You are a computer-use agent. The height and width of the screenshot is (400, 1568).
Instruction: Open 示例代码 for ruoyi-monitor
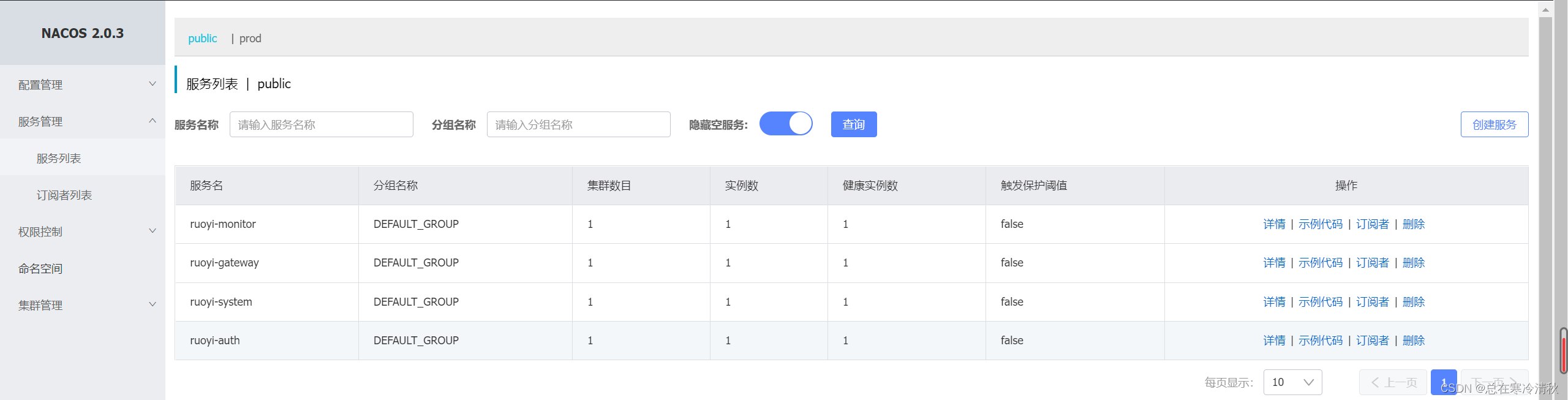(1321, 224)
